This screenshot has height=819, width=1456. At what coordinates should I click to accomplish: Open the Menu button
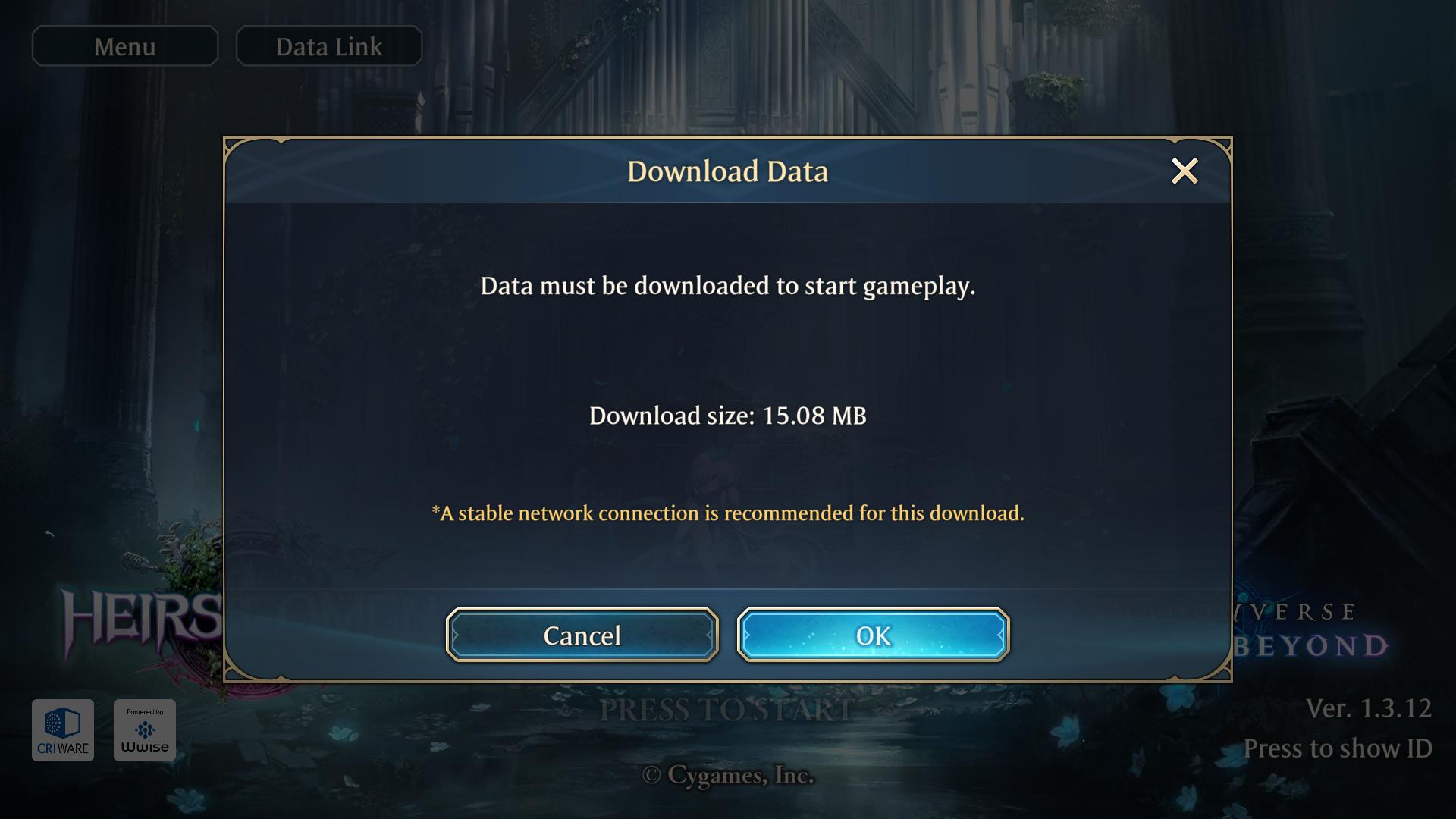(x=125, y=46)
